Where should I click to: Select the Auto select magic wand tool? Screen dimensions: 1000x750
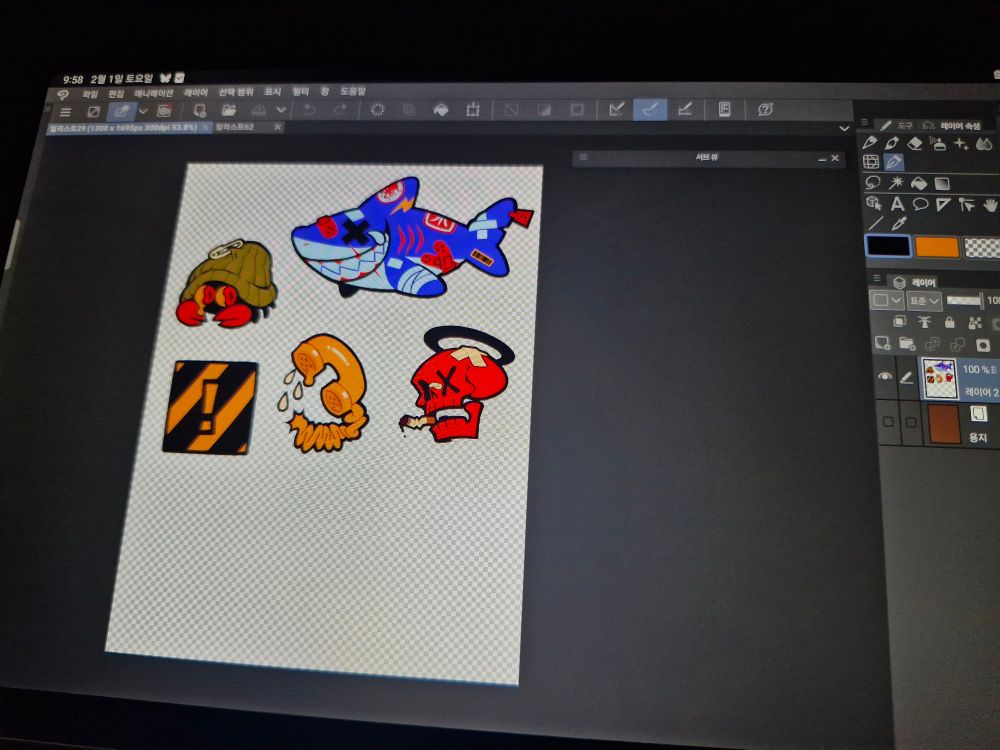coord(895,183)
